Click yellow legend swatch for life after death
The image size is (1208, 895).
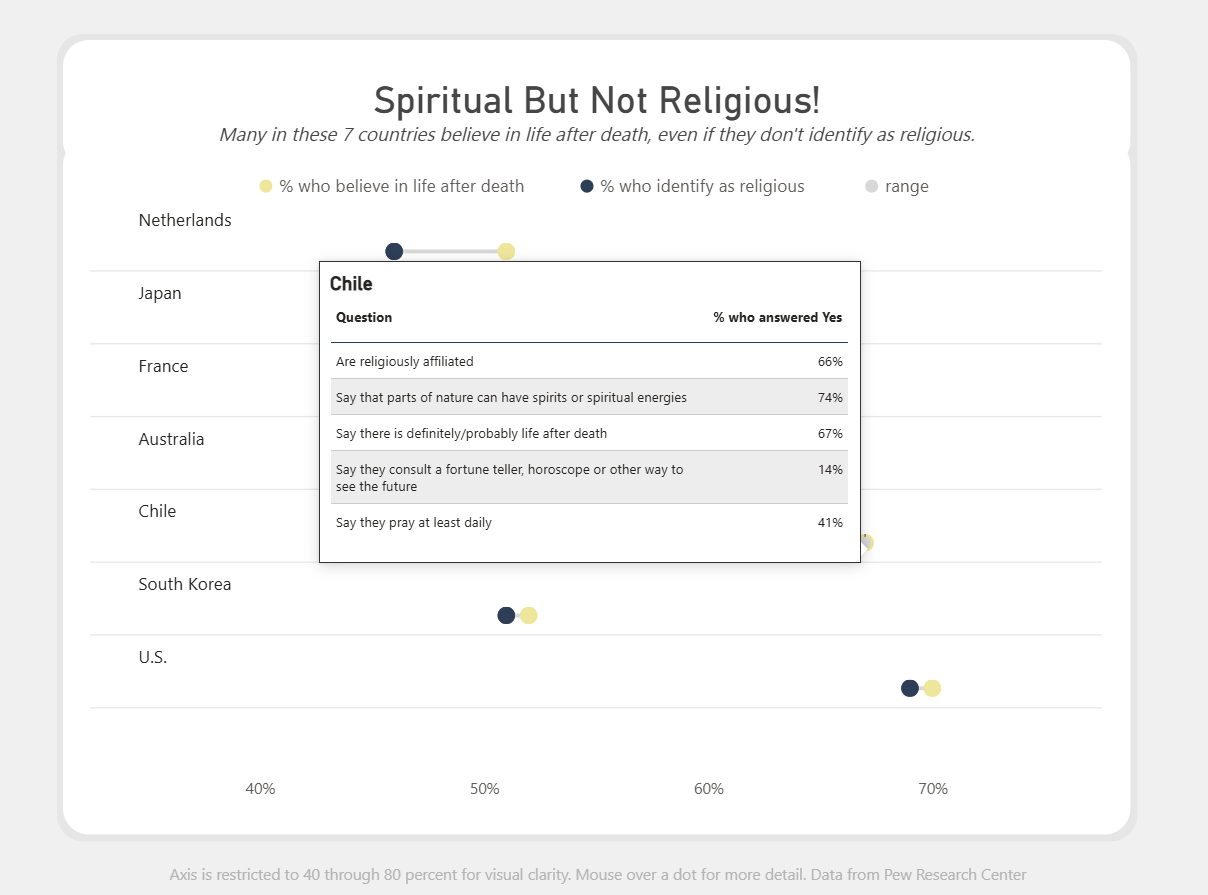pos(266,186)
